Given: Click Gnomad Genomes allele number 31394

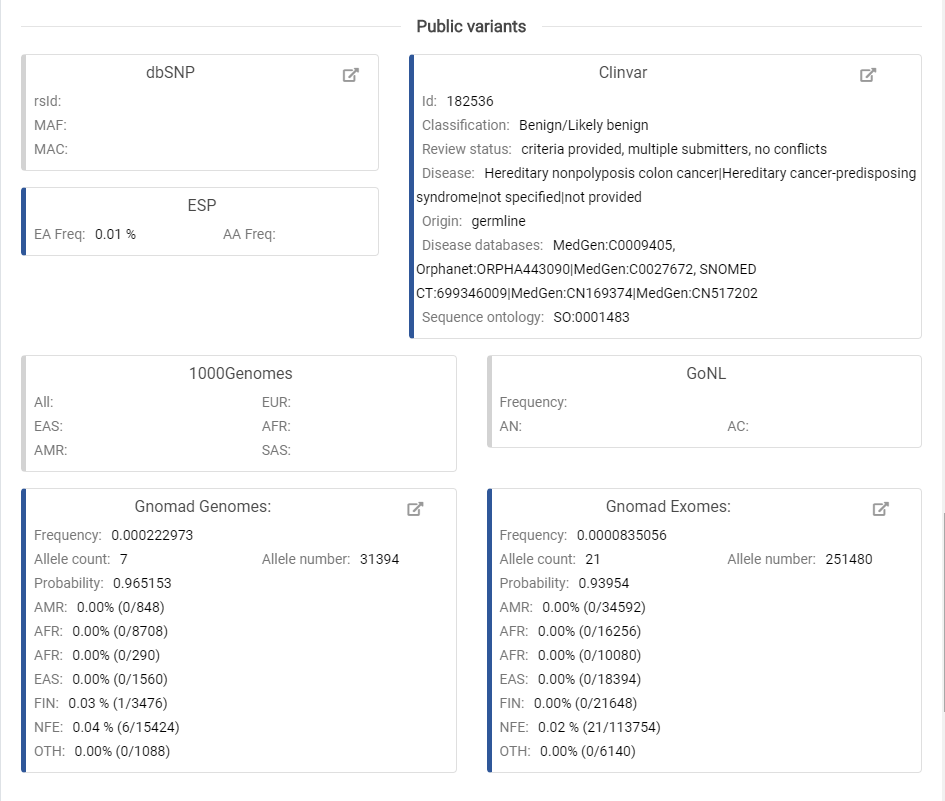Looking at the screenshot, I should point(379,559).
